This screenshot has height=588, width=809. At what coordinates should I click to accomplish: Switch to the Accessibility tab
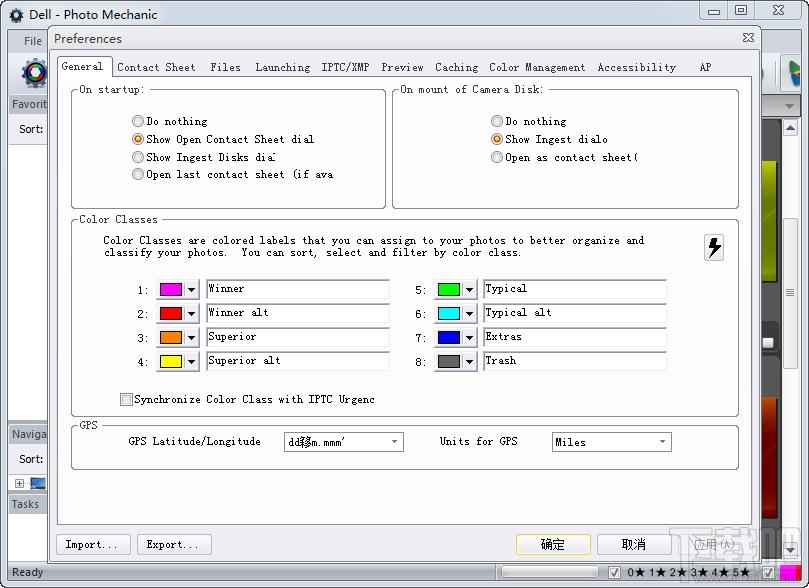(637, 67)
